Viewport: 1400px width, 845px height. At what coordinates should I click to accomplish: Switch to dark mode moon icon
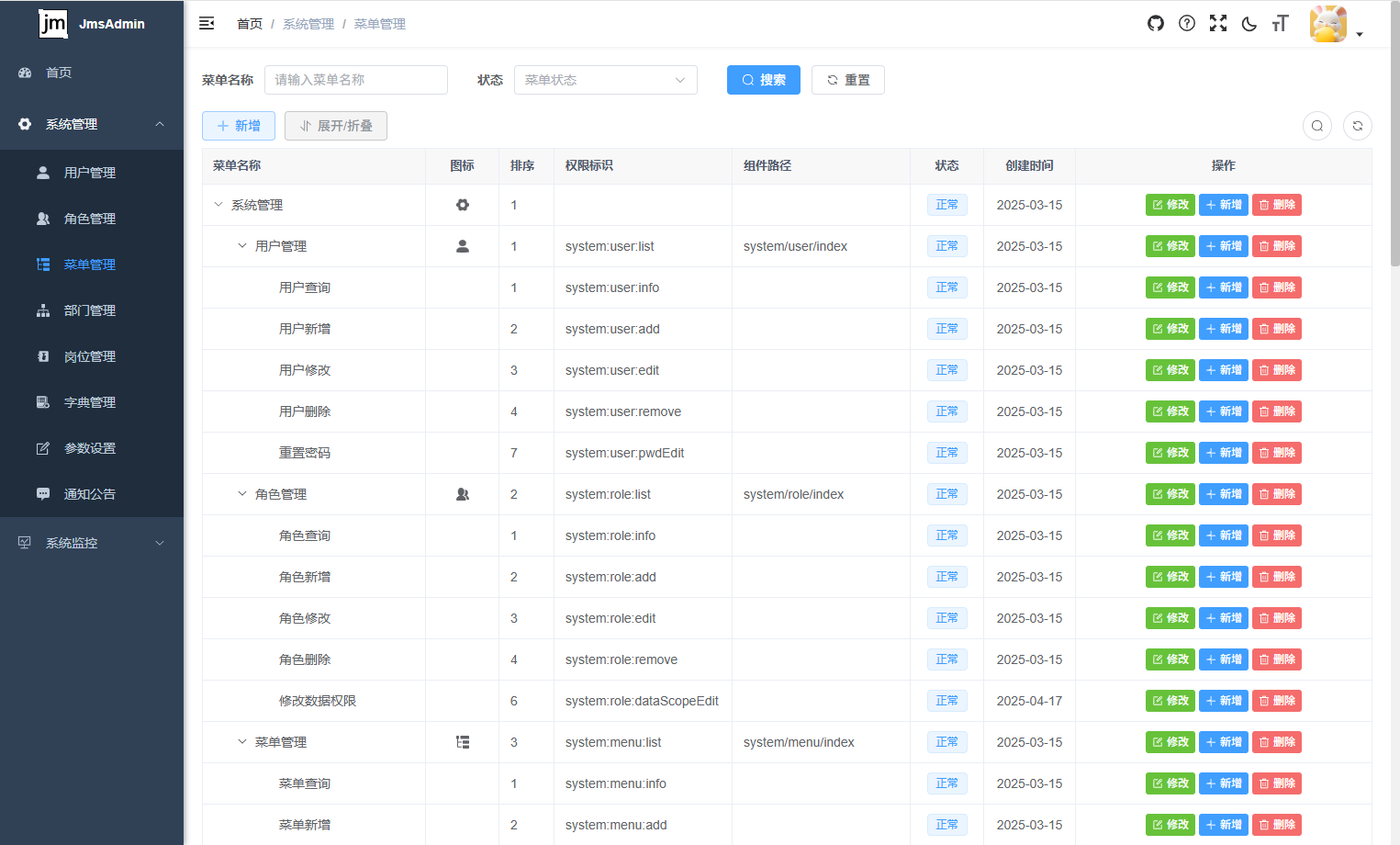(1249, 24)
